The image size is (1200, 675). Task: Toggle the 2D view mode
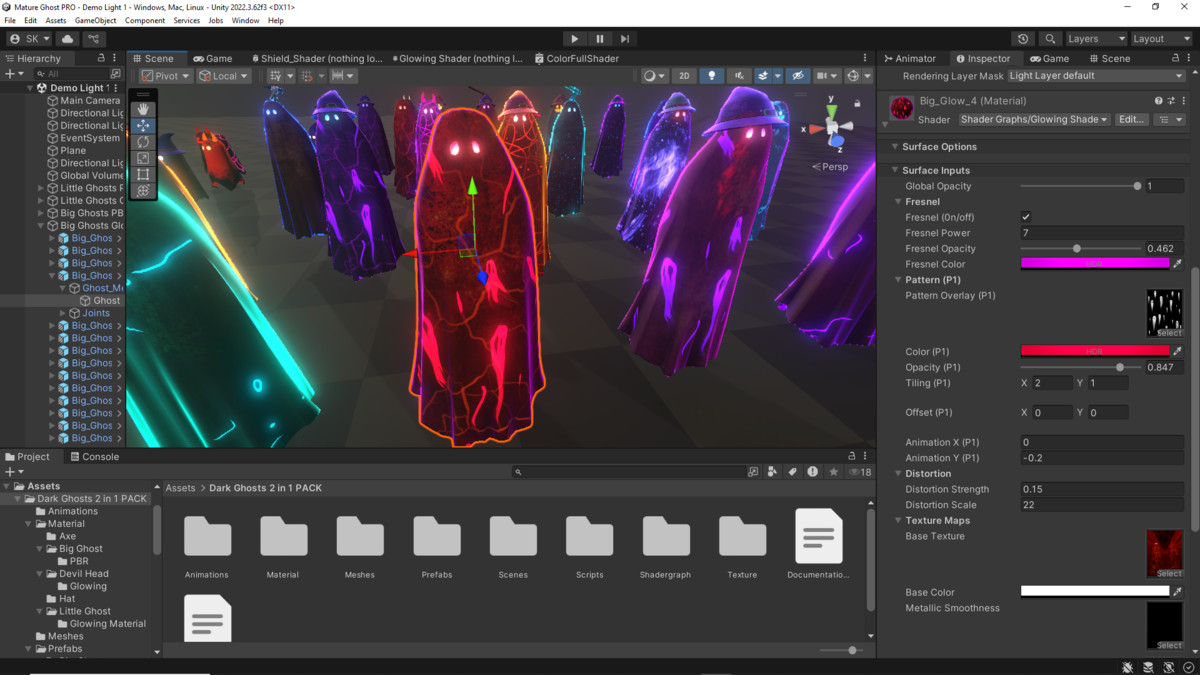coord(684,76)
